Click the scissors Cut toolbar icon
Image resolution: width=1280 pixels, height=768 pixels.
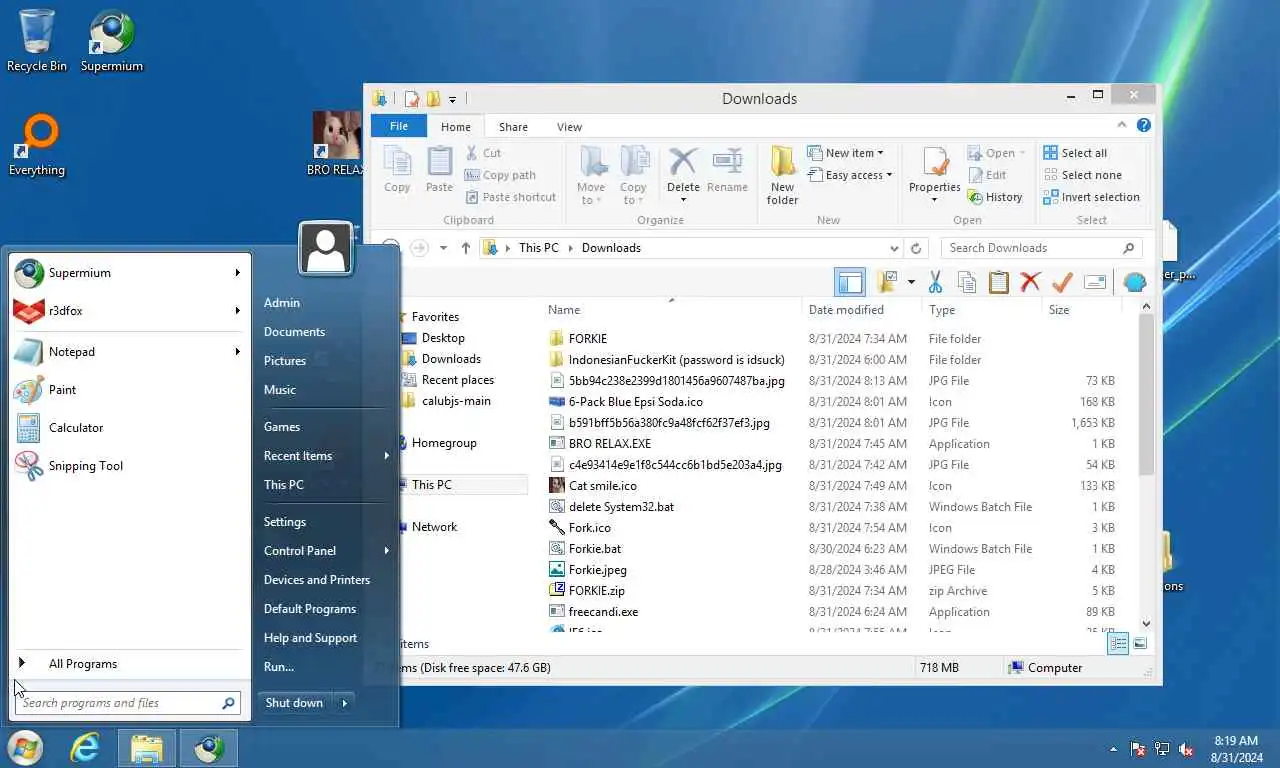[935, 282]
